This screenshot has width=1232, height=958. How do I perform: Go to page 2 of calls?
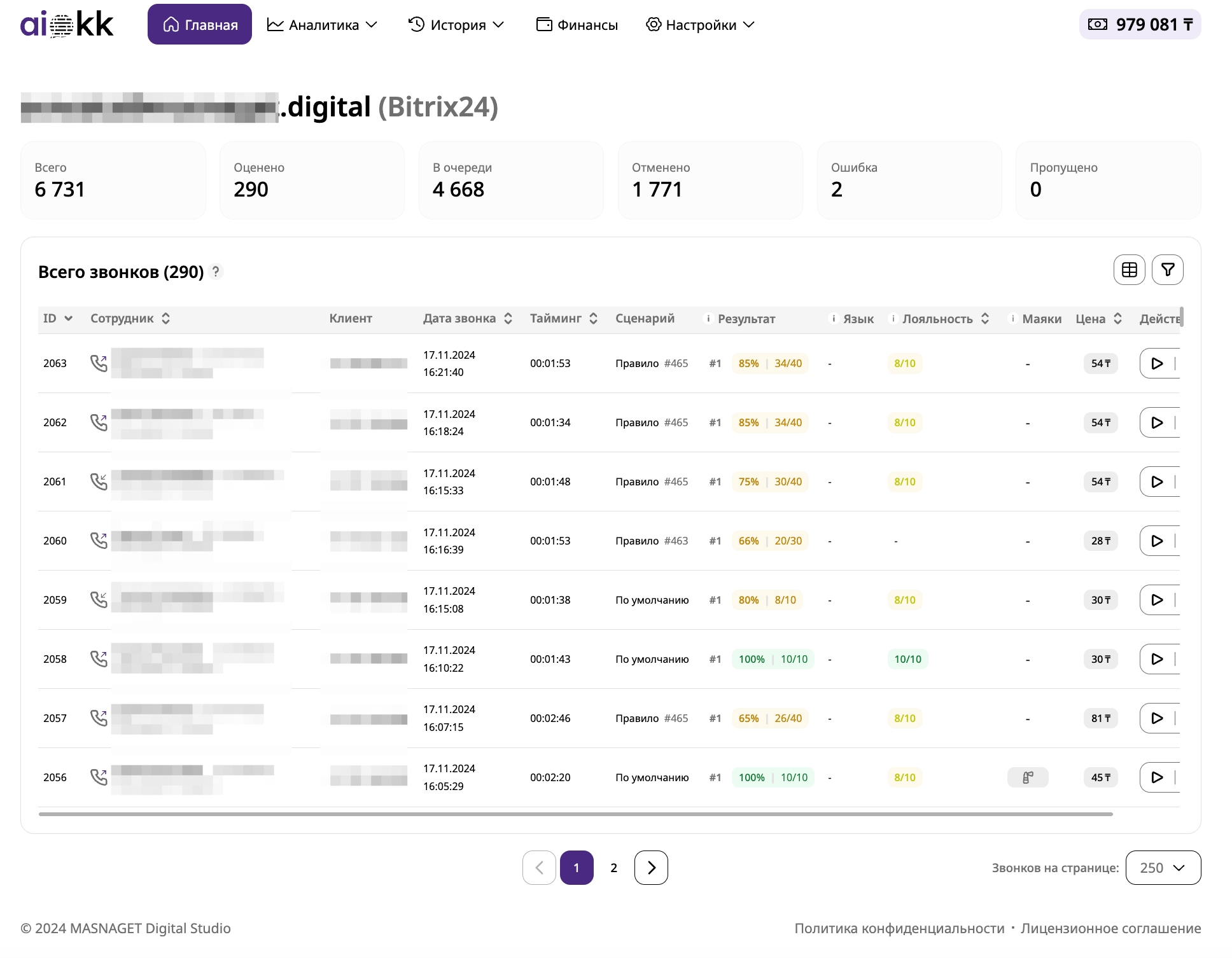(x=613, y=868)
